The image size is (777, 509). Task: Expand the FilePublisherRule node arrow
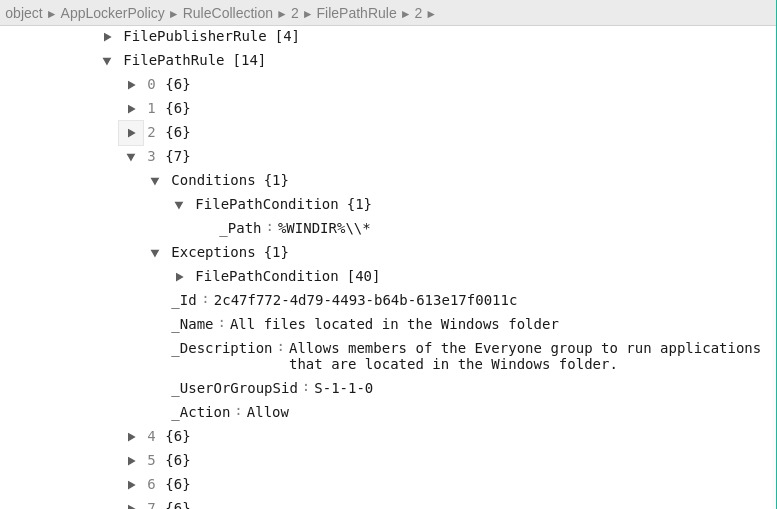108,37
